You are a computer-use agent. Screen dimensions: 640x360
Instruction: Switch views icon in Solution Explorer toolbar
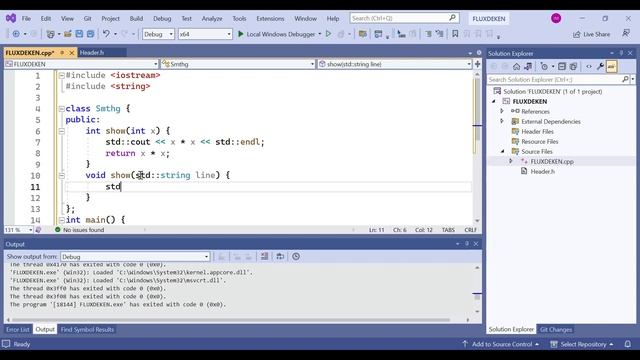point(528,67)
